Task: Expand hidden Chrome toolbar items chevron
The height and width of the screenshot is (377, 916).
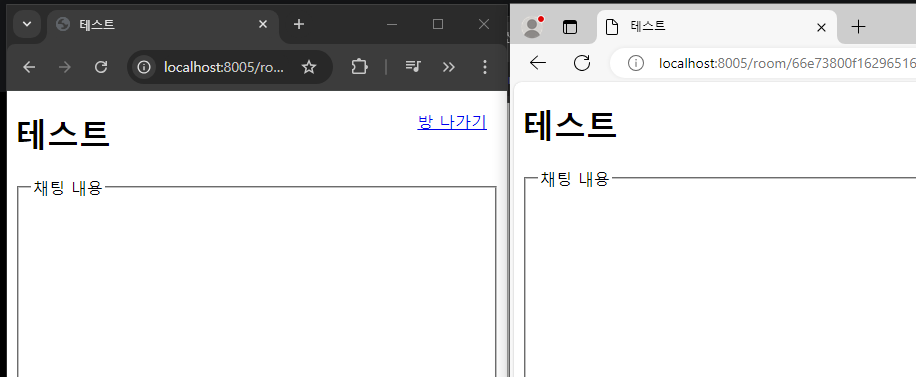Action: (x=449, y=67)
